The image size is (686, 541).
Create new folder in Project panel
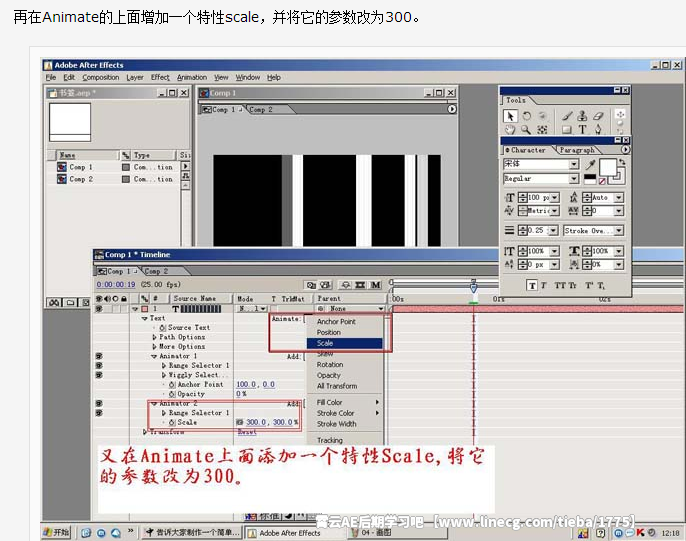point(70,303)
